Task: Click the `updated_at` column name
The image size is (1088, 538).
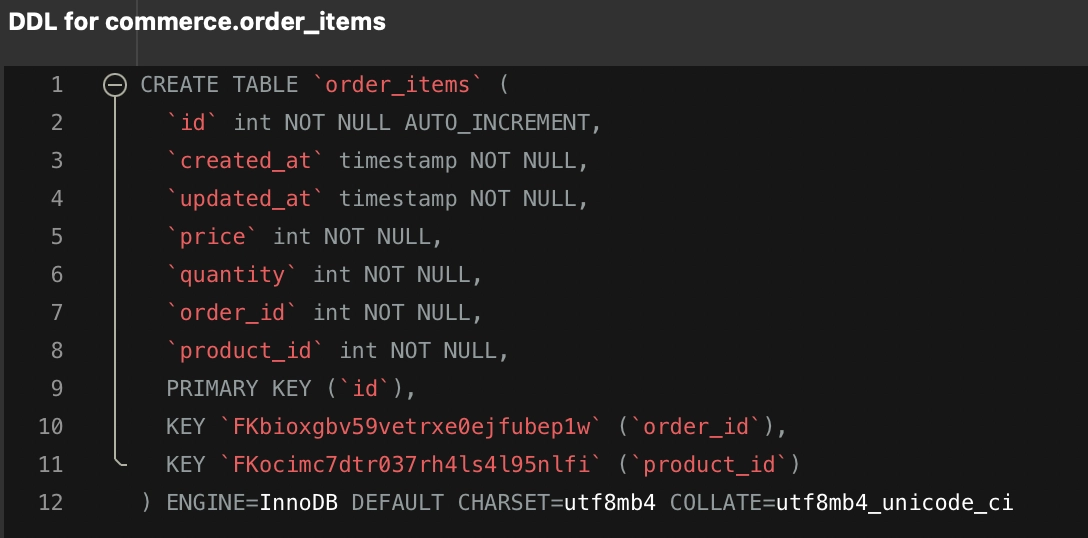Action: (x=245, y=199)
